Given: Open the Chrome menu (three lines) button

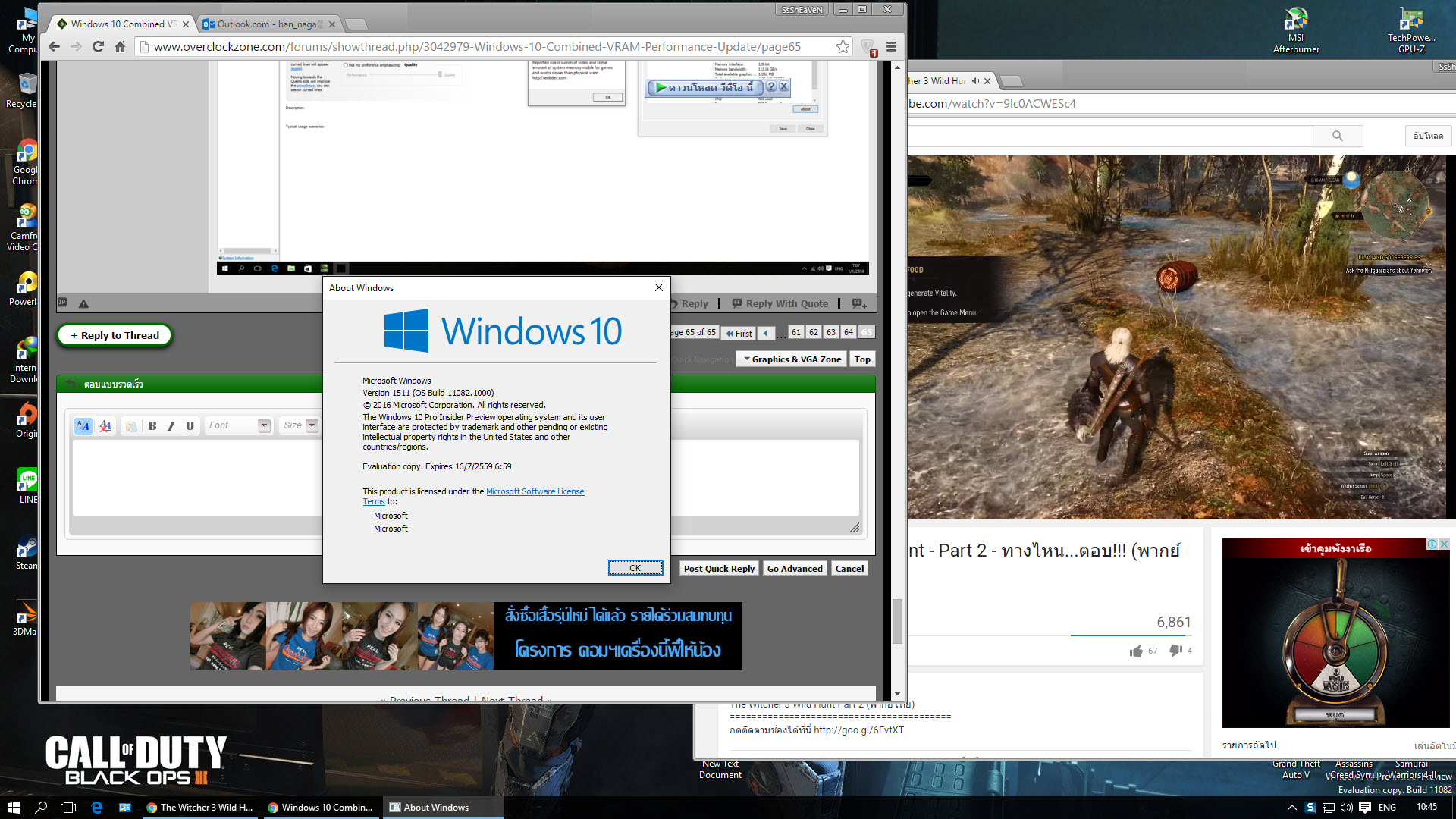Looking at the screenshot, I should 892,47.
